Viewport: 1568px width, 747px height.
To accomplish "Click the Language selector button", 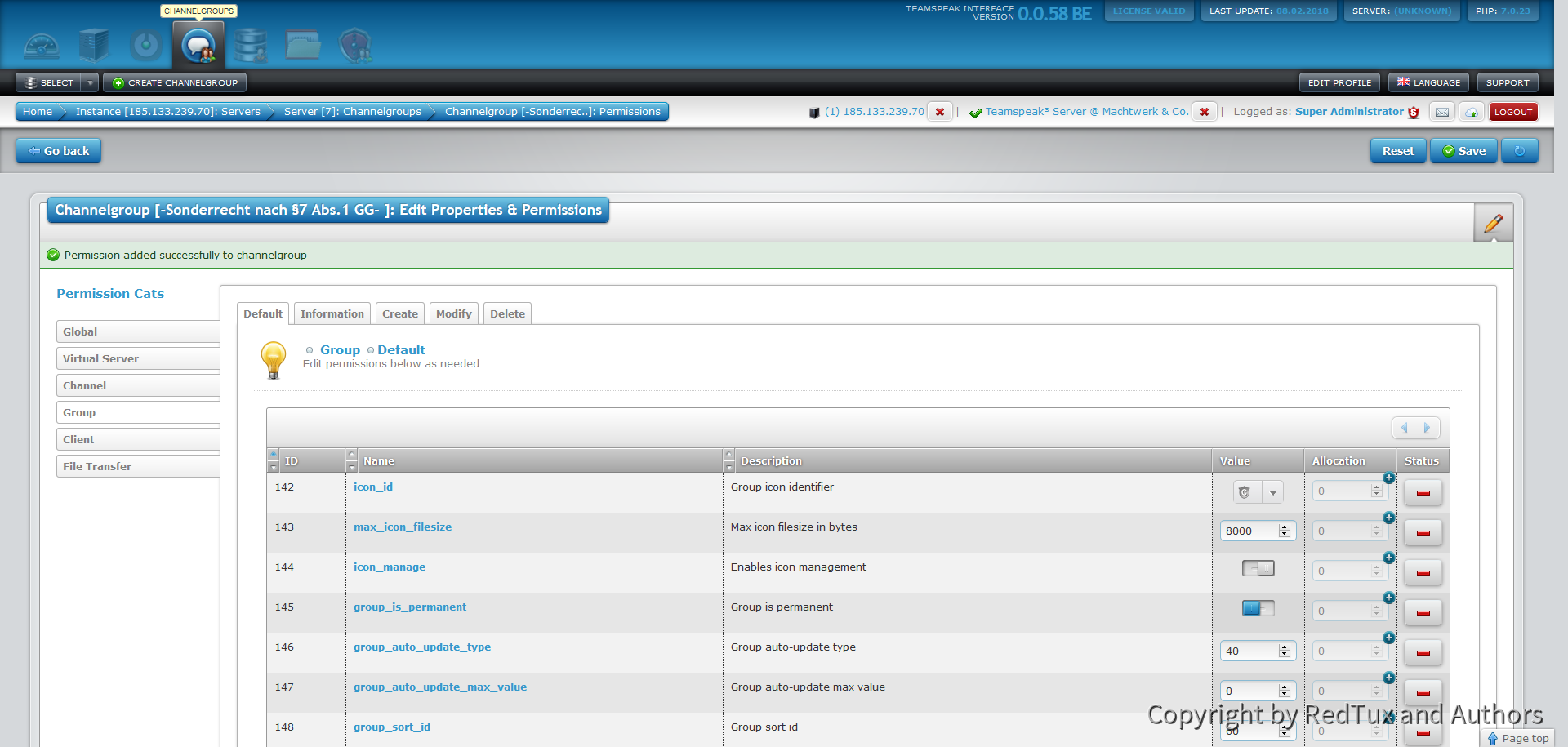I will [1428, 82].
